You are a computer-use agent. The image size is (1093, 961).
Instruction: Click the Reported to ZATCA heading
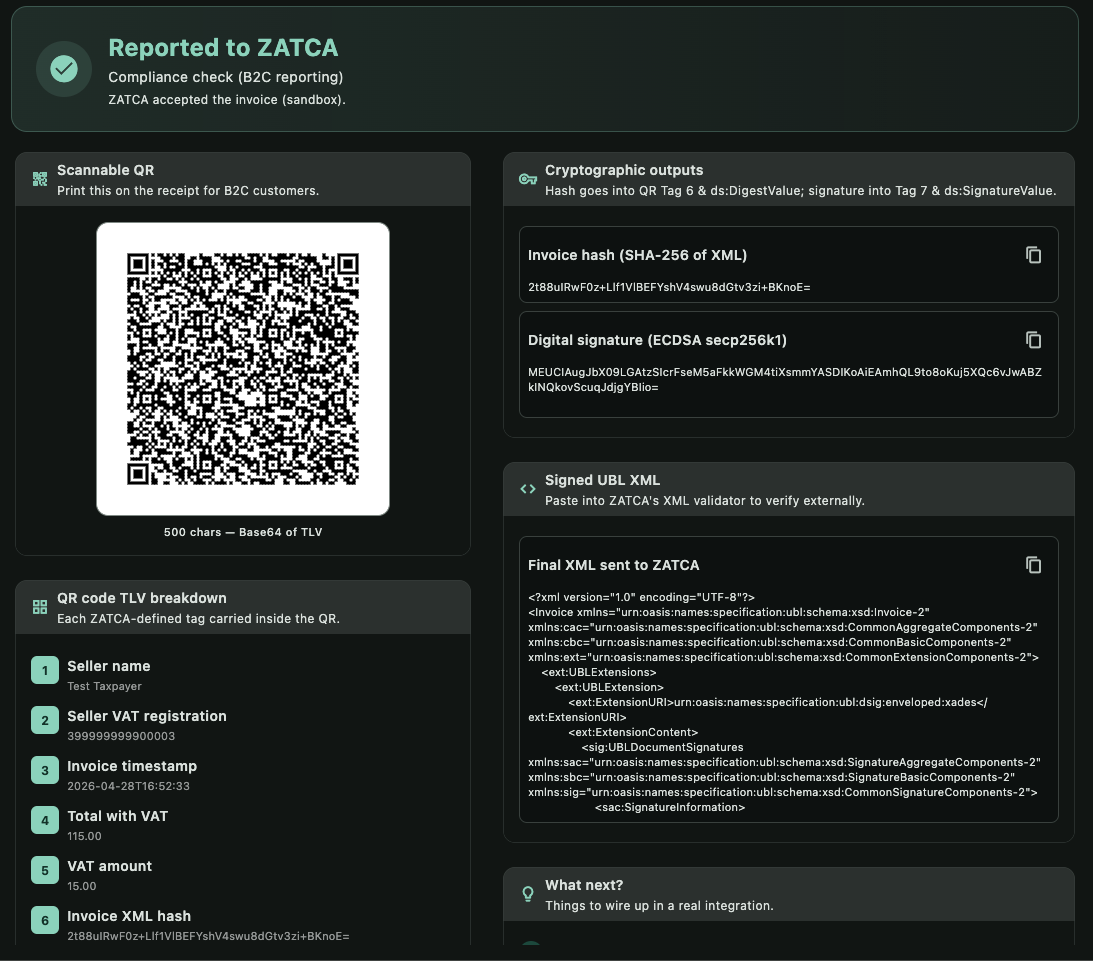coord(223,47)
